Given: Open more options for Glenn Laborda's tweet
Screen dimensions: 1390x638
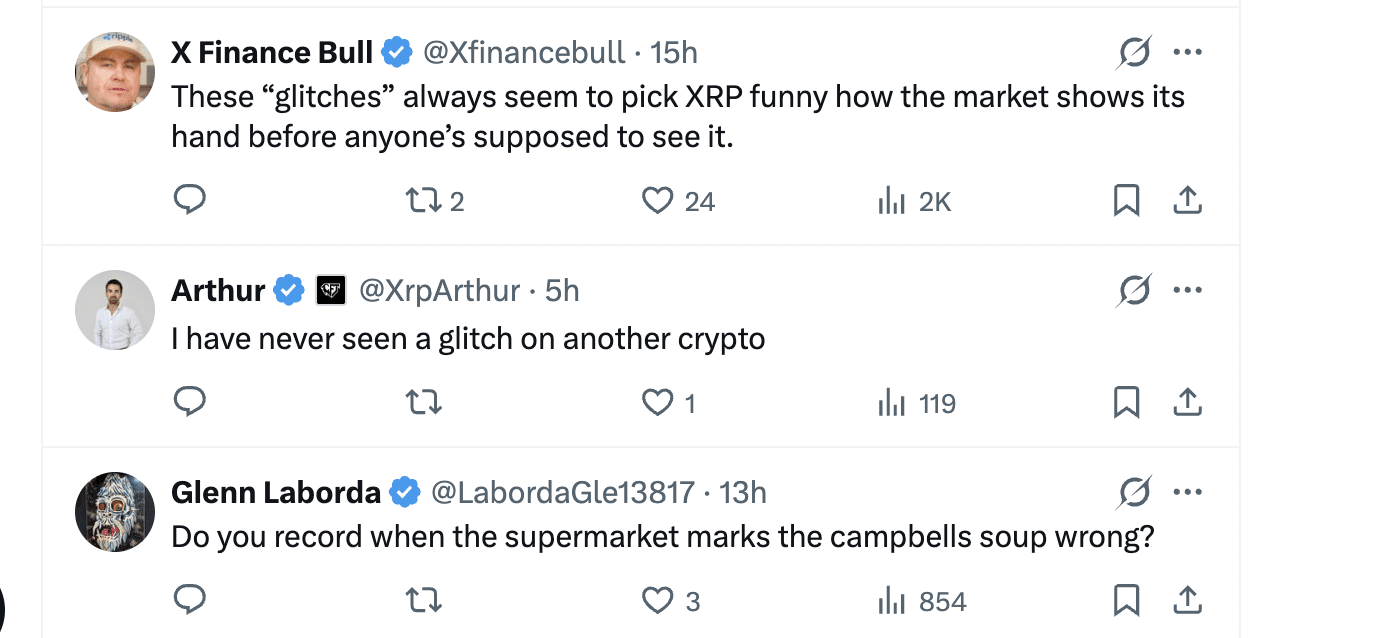Looking at the screenshot, I should click(x=1188, y=491).
